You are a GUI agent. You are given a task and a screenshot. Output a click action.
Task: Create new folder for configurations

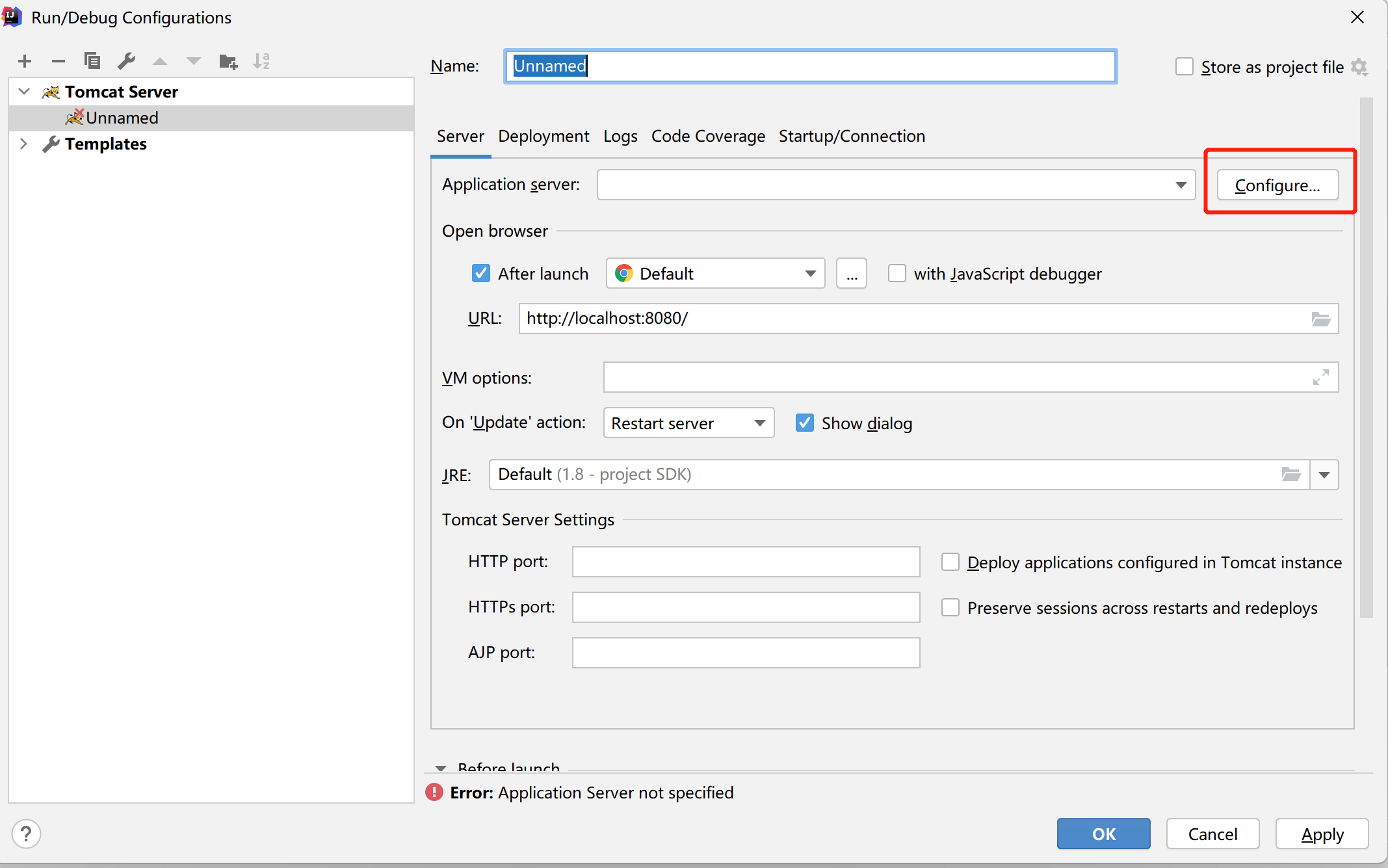coord(228,61)
